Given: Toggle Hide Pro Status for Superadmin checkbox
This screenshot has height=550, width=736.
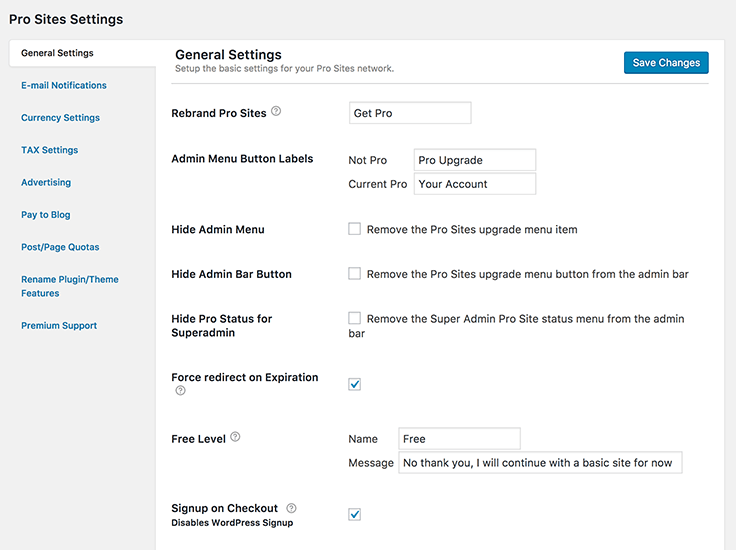Looking at the screenshot, I should pos(354,318).
